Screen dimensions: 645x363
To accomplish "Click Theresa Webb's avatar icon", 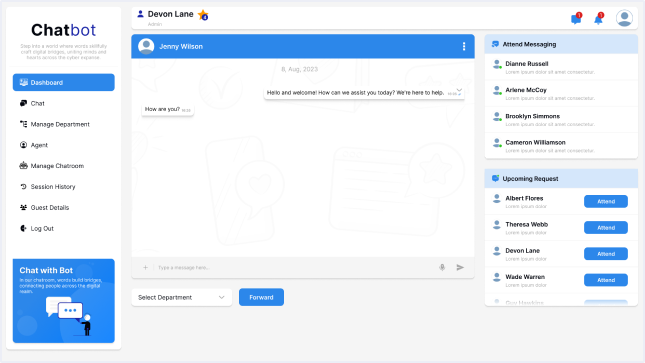I will point(497,225).
